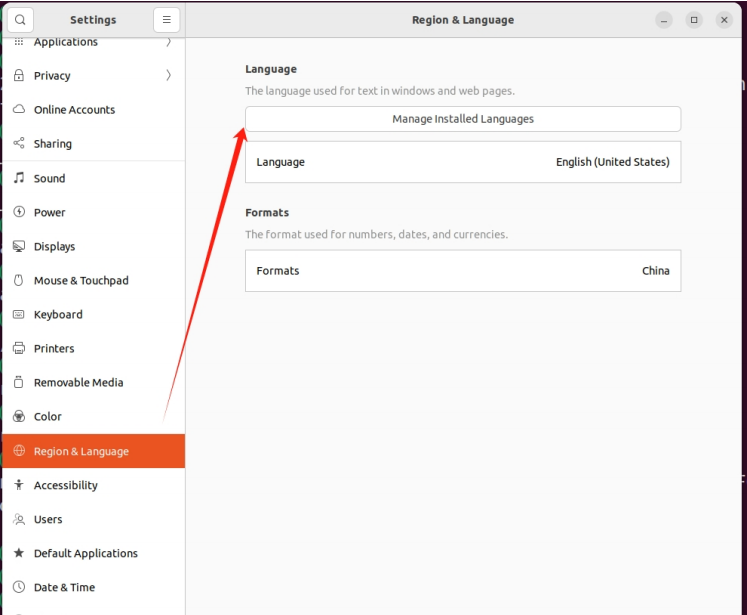Click the Region & Language globe icon
This screenshot has height=615, width=747.
click(x=19, y=451)
